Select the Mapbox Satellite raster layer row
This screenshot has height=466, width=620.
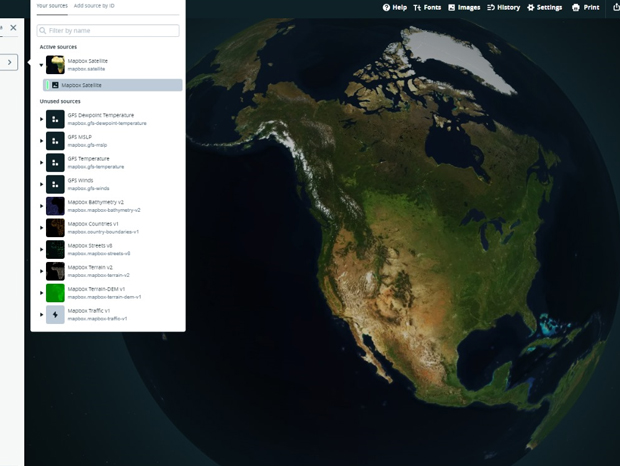113,85
